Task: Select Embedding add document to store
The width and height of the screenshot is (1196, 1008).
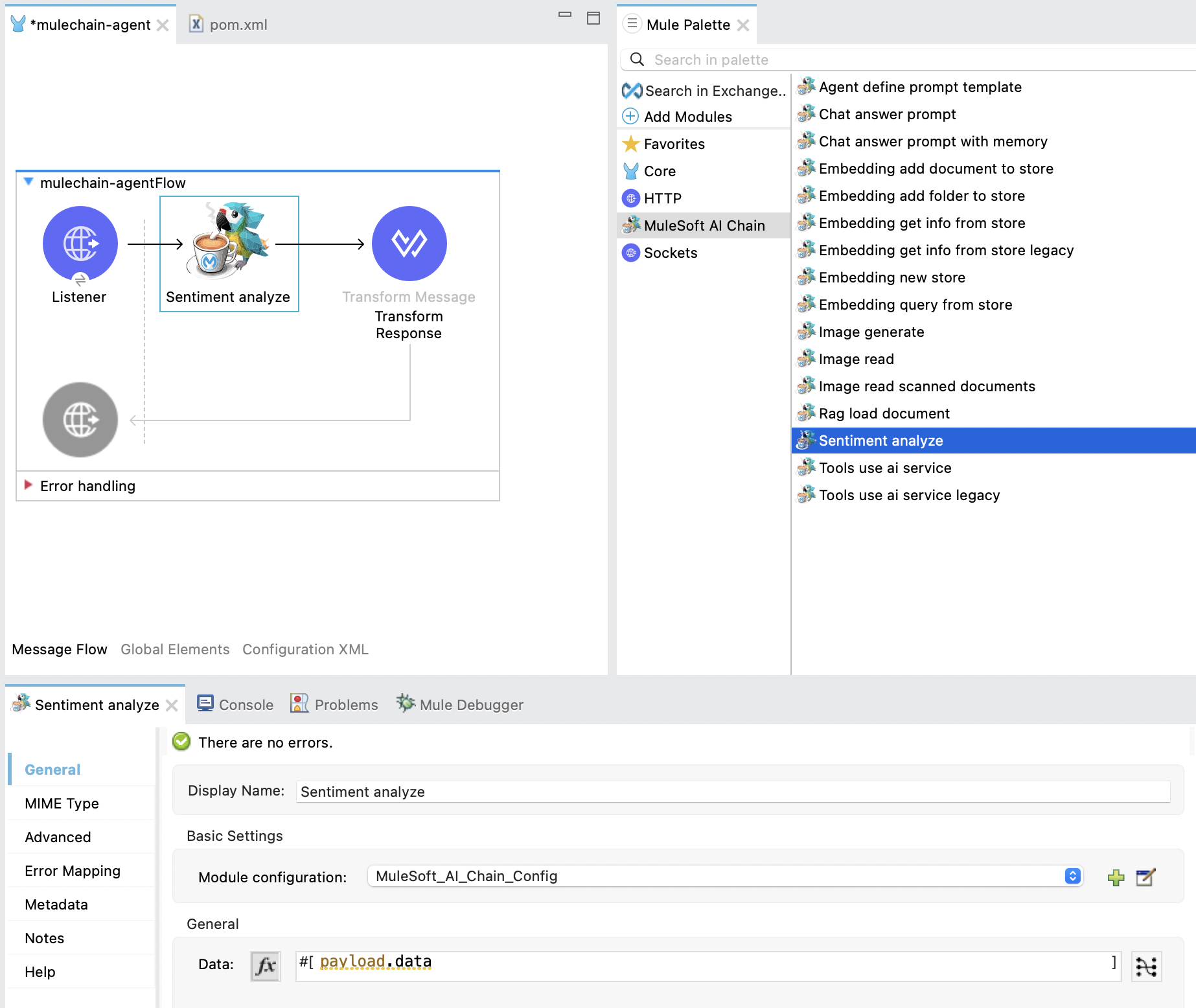Action: click(925, 168)
